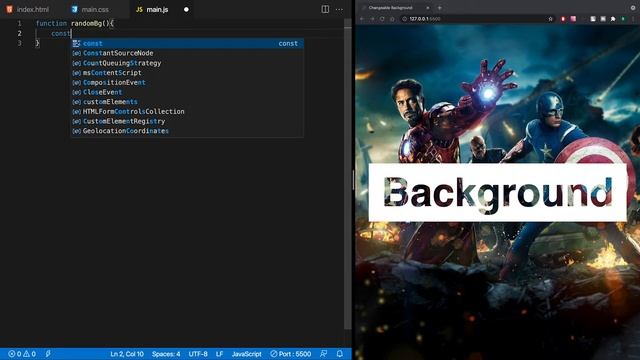Image resolution: width=640 pixels, height=360 pixels.
Task: Click the variable icon beside ConstantSourceNode
Action: click(x=76, y=53)
